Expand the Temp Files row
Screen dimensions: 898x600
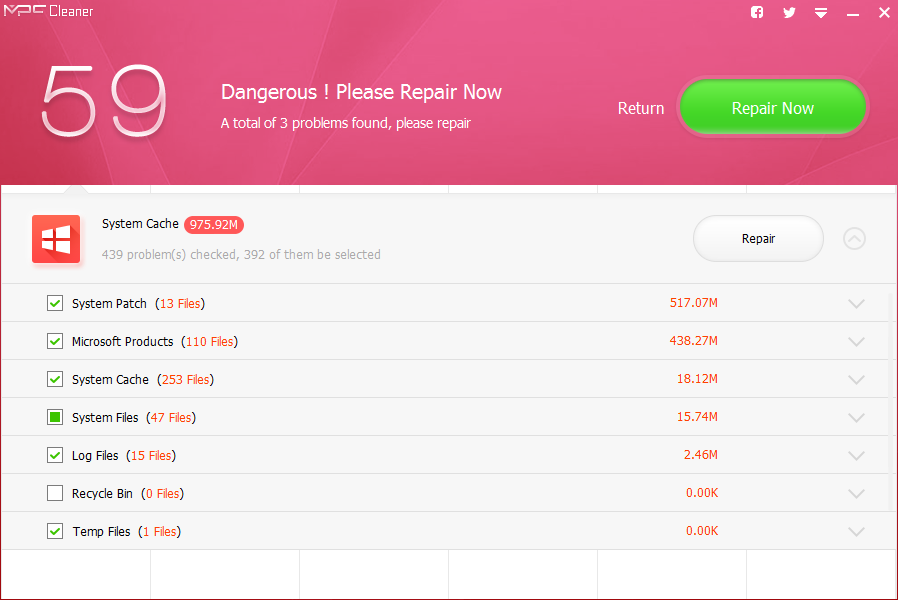point(856,532)
